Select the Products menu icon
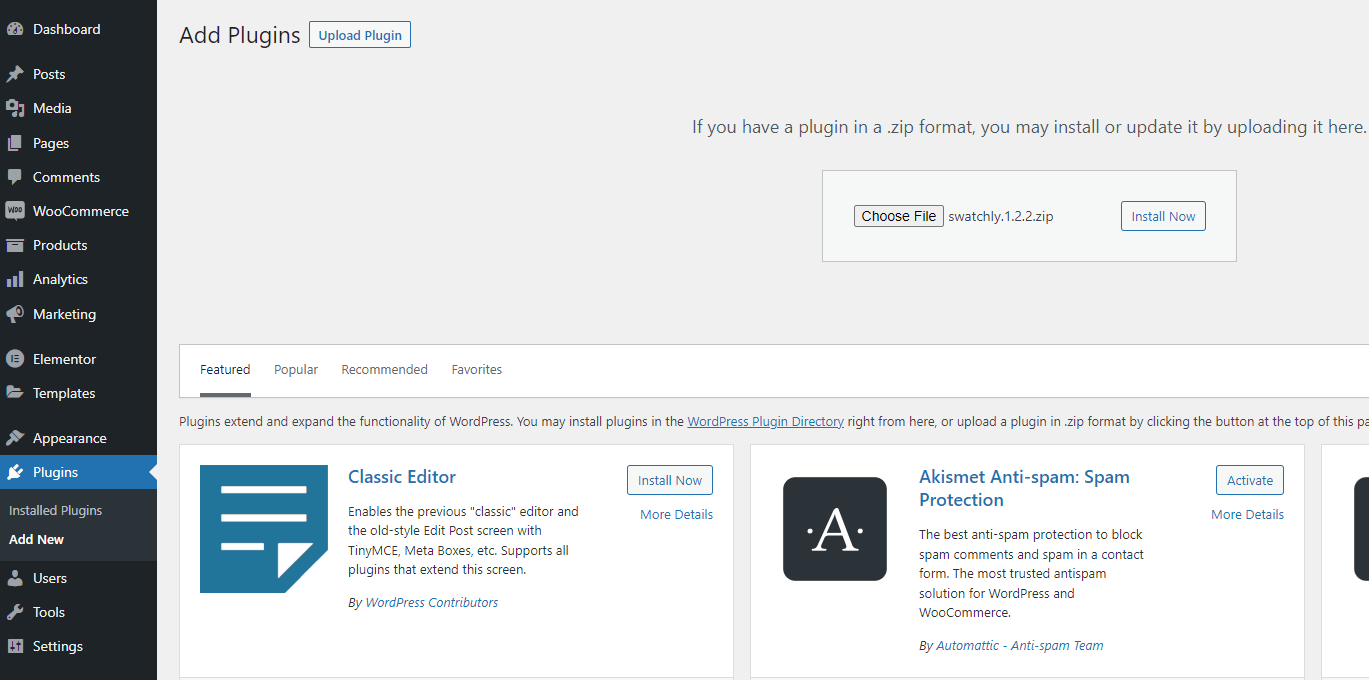Image resolution: width=1369 pixels, height=680 pixels. tap(16, 245)
